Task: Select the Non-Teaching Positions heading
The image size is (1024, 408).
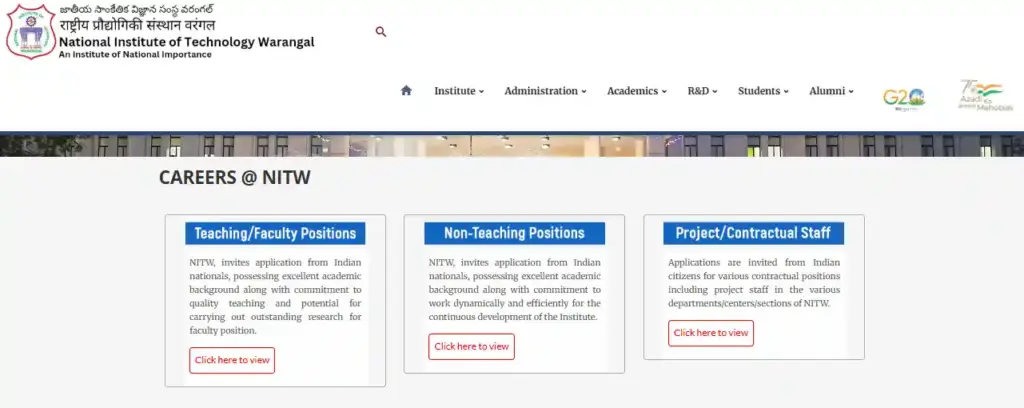Action: [514, 234]
